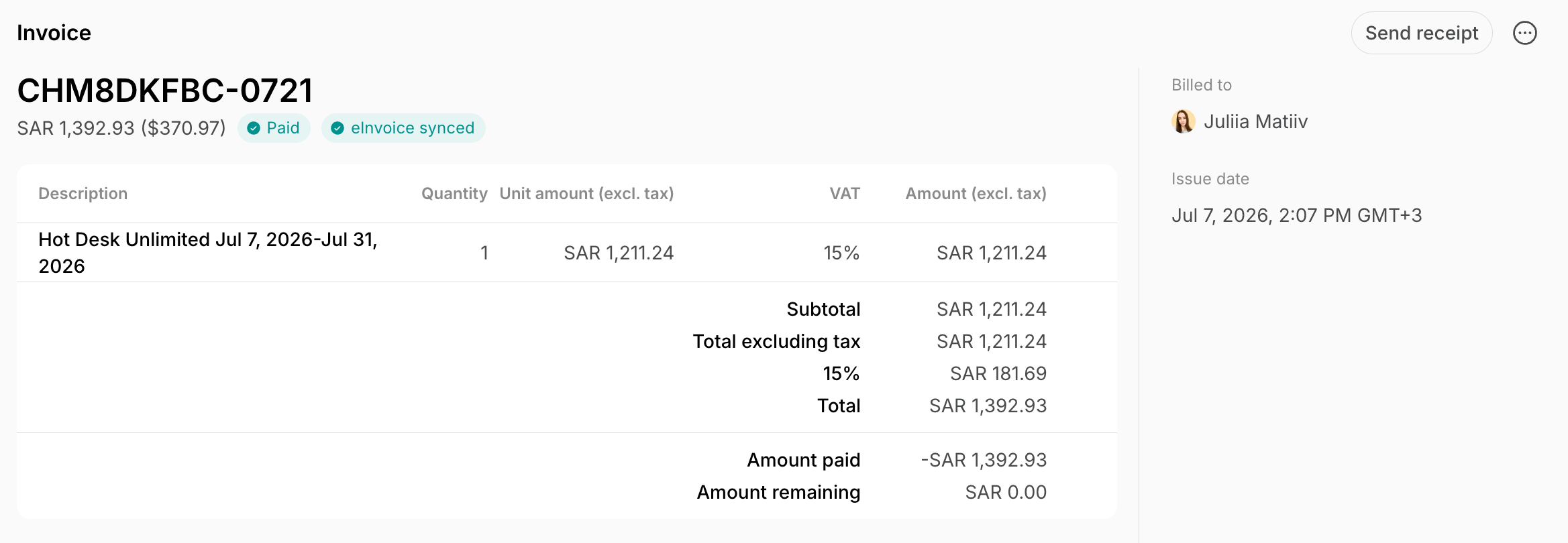Click the Total excluding tax label
1568x543 pixels.
[776, 341]
